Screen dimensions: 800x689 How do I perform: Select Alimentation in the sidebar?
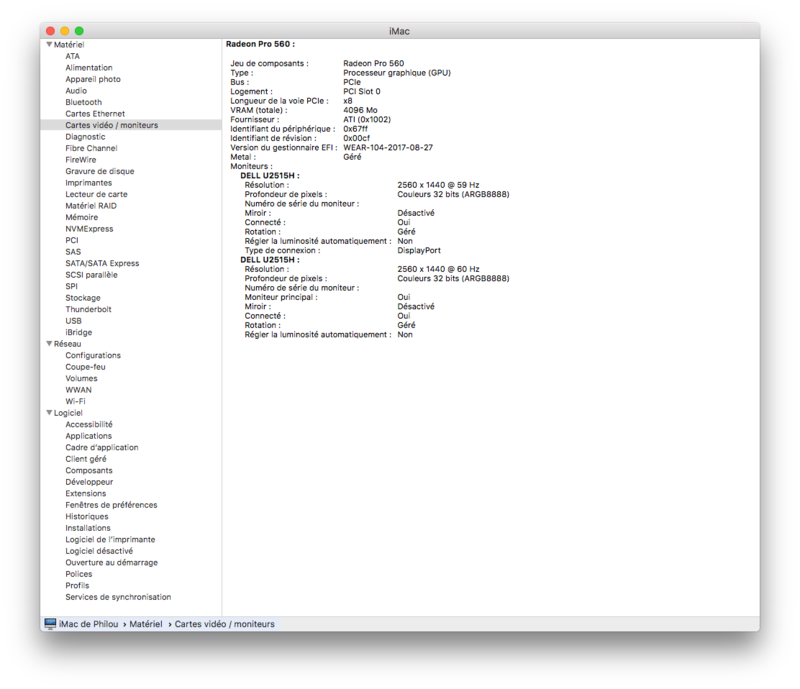89,67
